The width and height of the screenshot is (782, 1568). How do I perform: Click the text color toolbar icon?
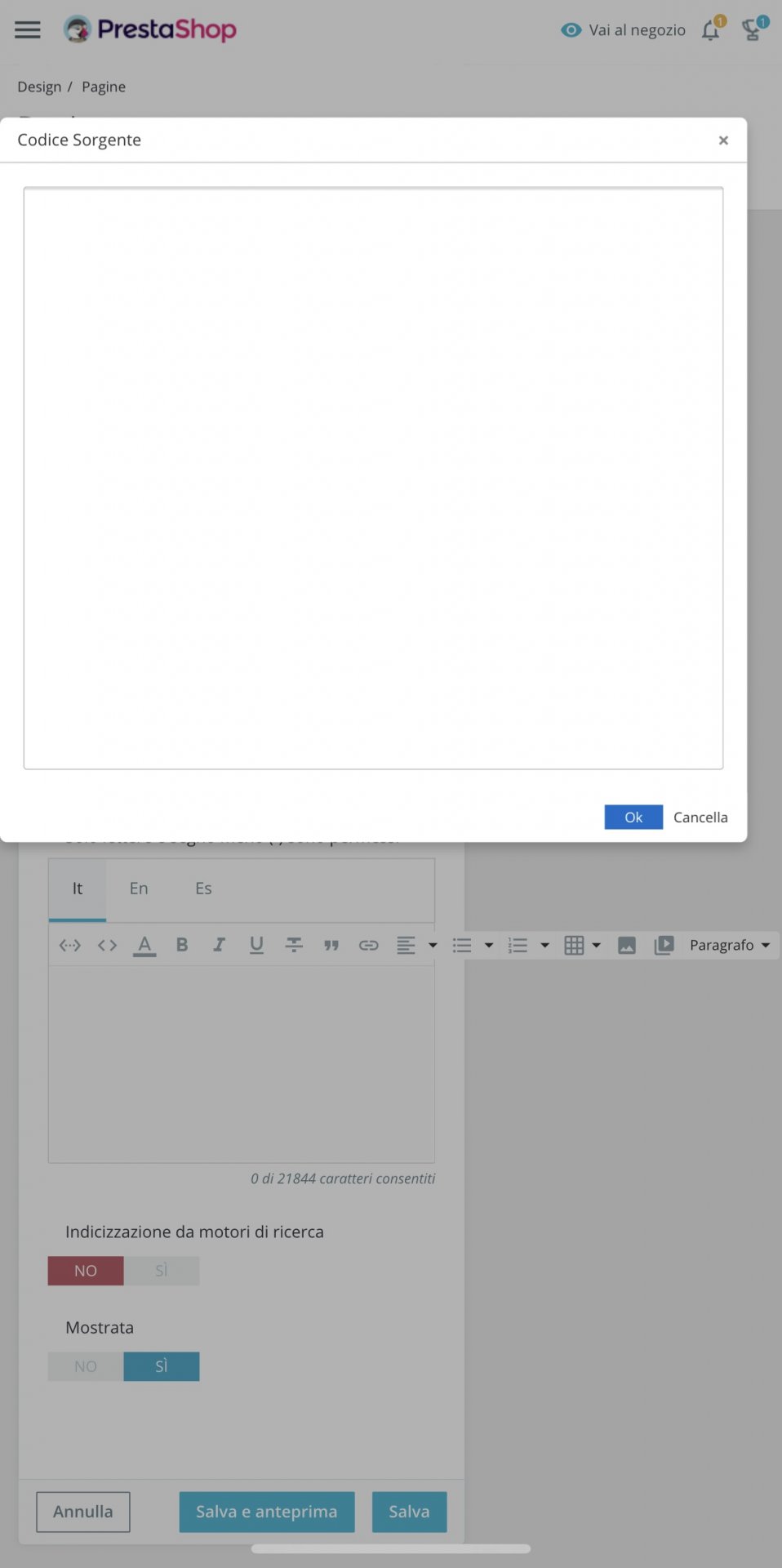click(144, 946)
